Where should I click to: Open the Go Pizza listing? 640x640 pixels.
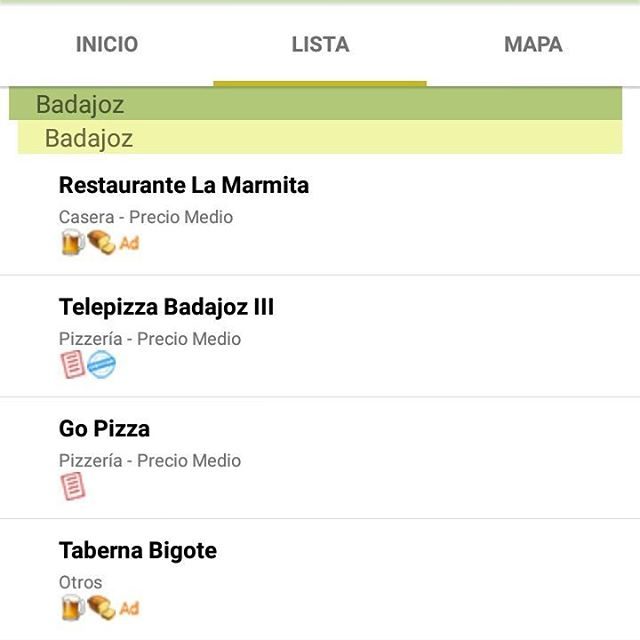click(104, 429)
